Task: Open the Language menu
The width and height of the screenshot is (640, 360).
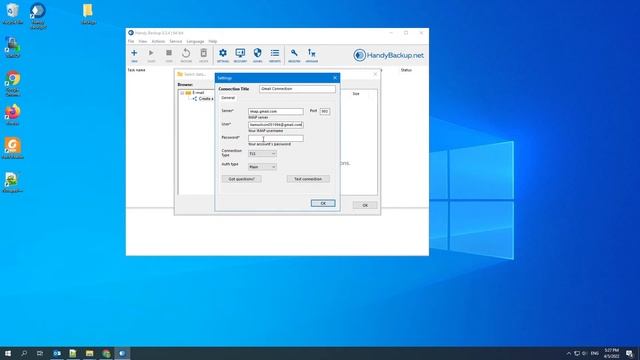Action: [x=195, y=41]
